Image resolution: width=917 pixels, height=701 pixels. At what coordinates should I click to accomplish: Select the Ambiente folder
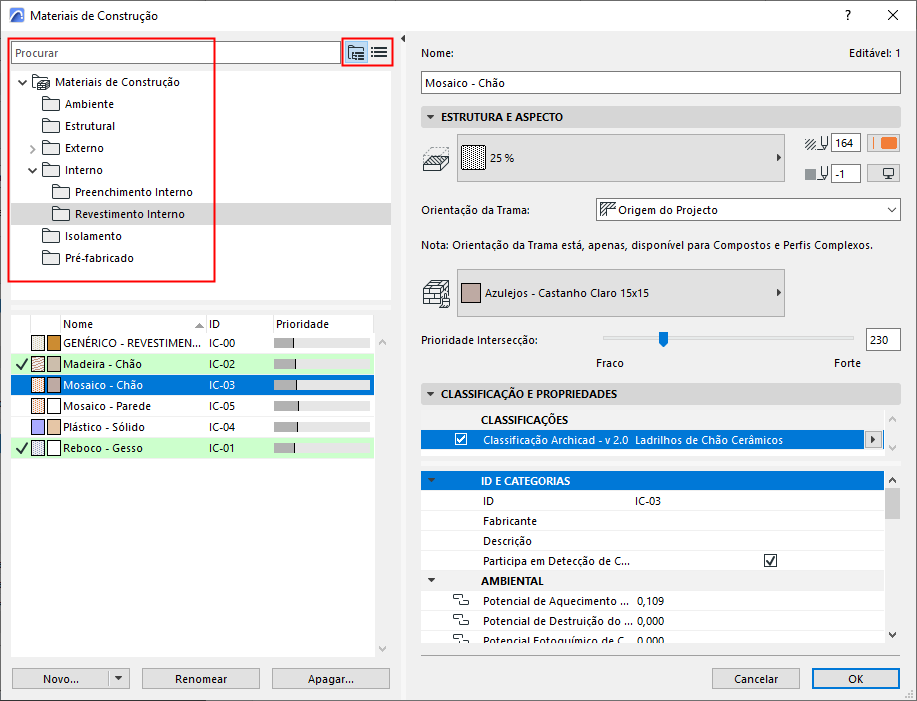[89, 104]
